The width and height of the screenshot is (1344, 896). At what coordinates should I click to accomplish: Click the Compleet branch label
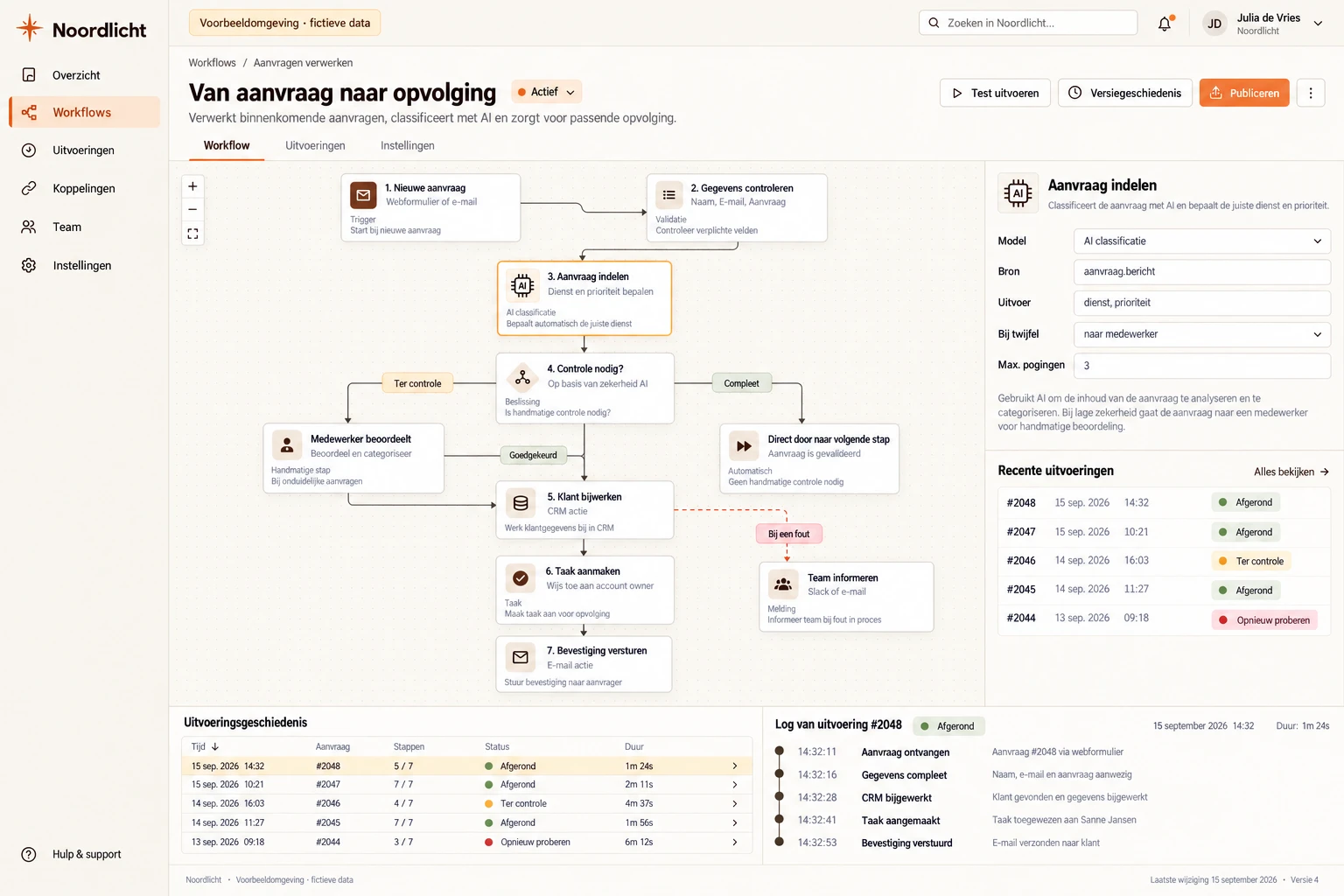(x=741, y=383)
